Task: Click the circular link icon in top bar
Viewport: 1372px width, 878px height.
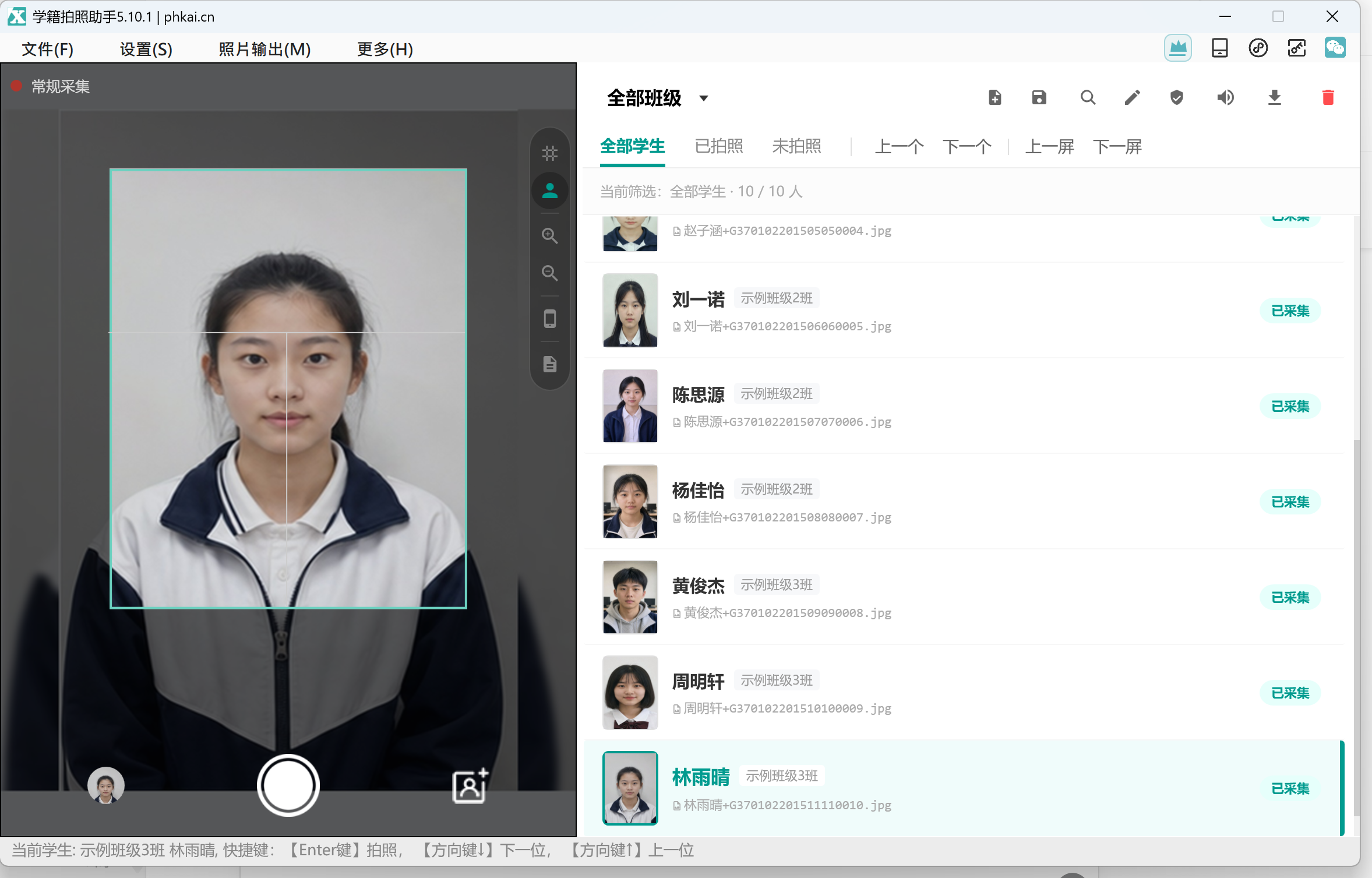Action: click(x=1258, y=48)
